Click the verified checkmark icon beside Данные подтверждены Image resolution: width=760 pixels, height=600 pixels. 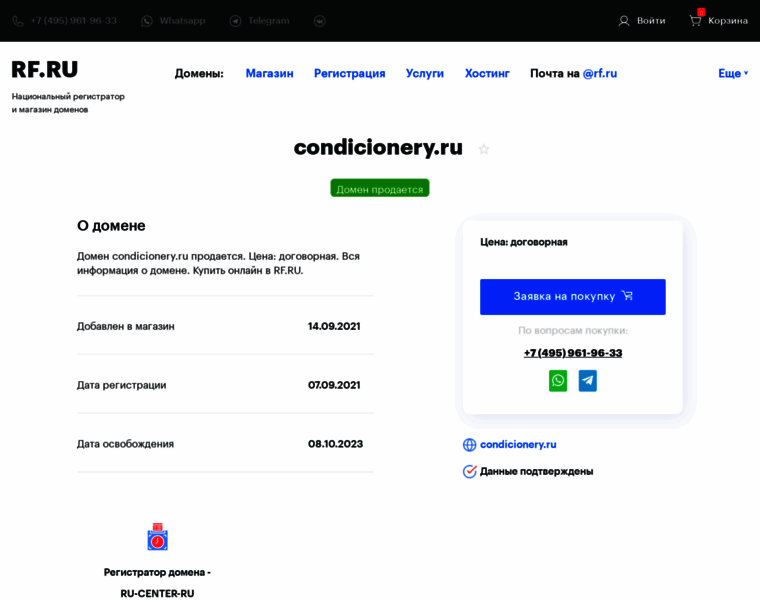[x=469, y=471]
